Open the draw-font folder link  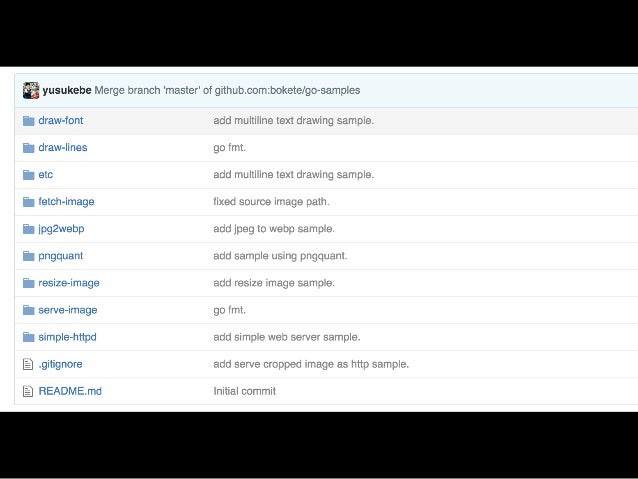coord(61,120)
